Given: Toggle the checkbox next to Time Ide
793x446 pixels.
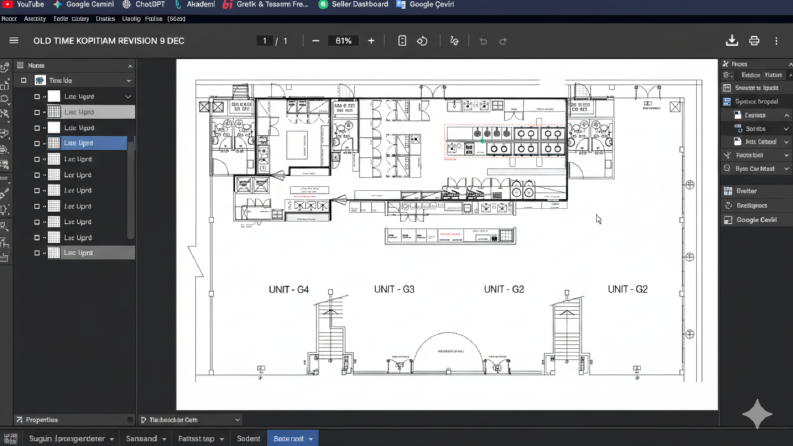Looking at the screenshot, I should 24,80.
